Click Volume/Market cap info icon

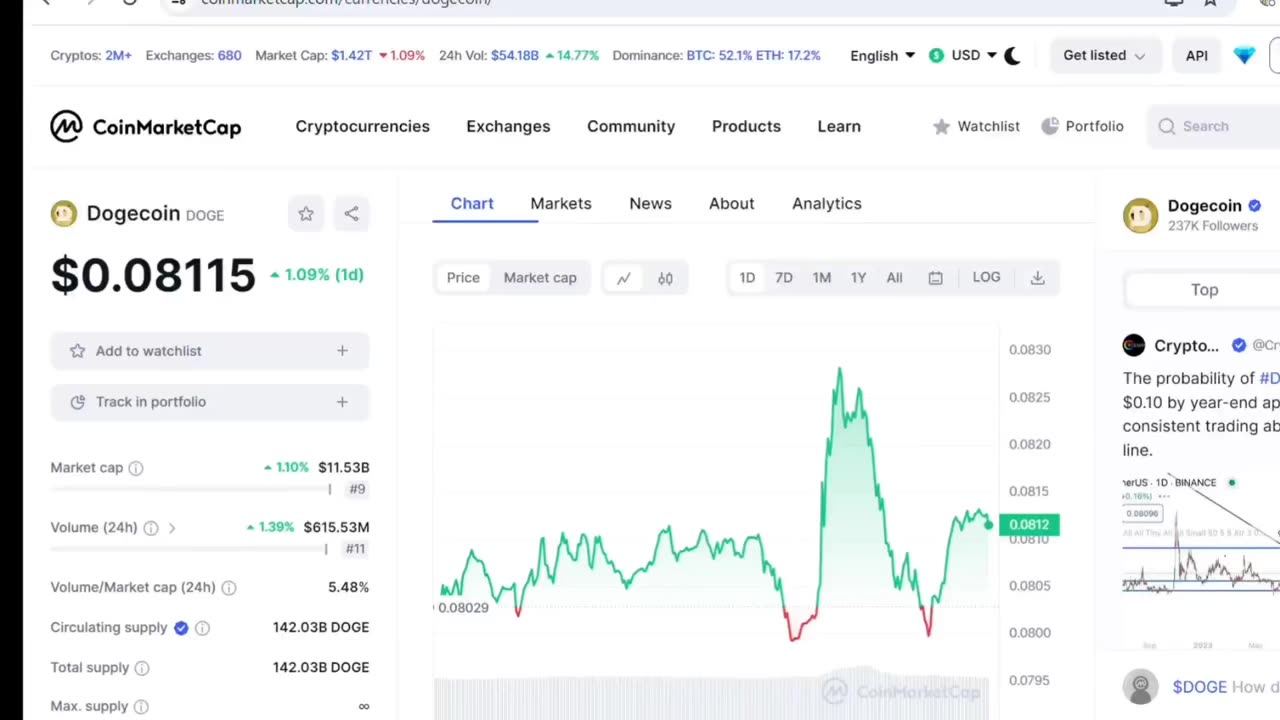(229, 588)
